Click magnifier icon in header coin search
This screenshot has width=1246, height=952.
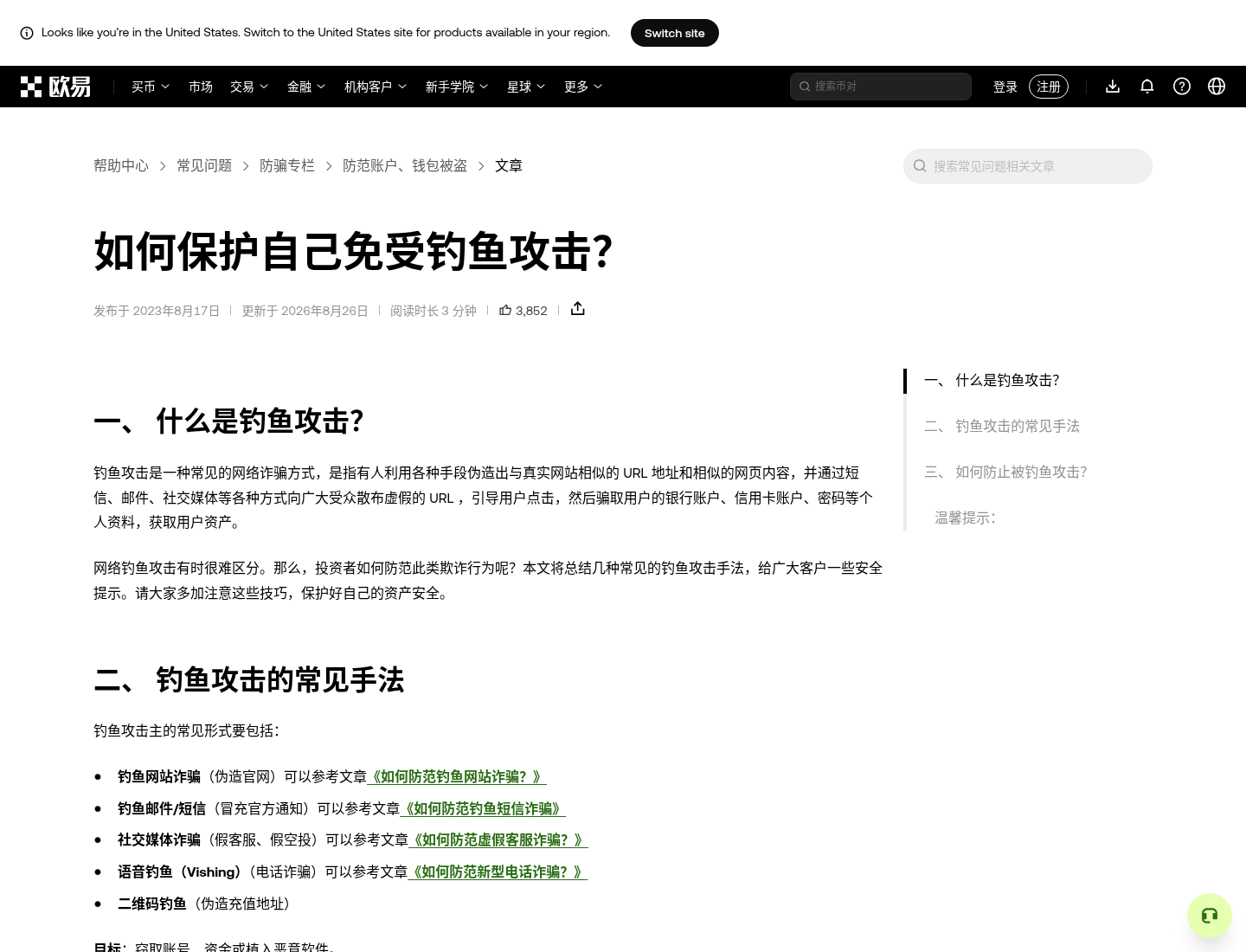[x=805, y=87]
